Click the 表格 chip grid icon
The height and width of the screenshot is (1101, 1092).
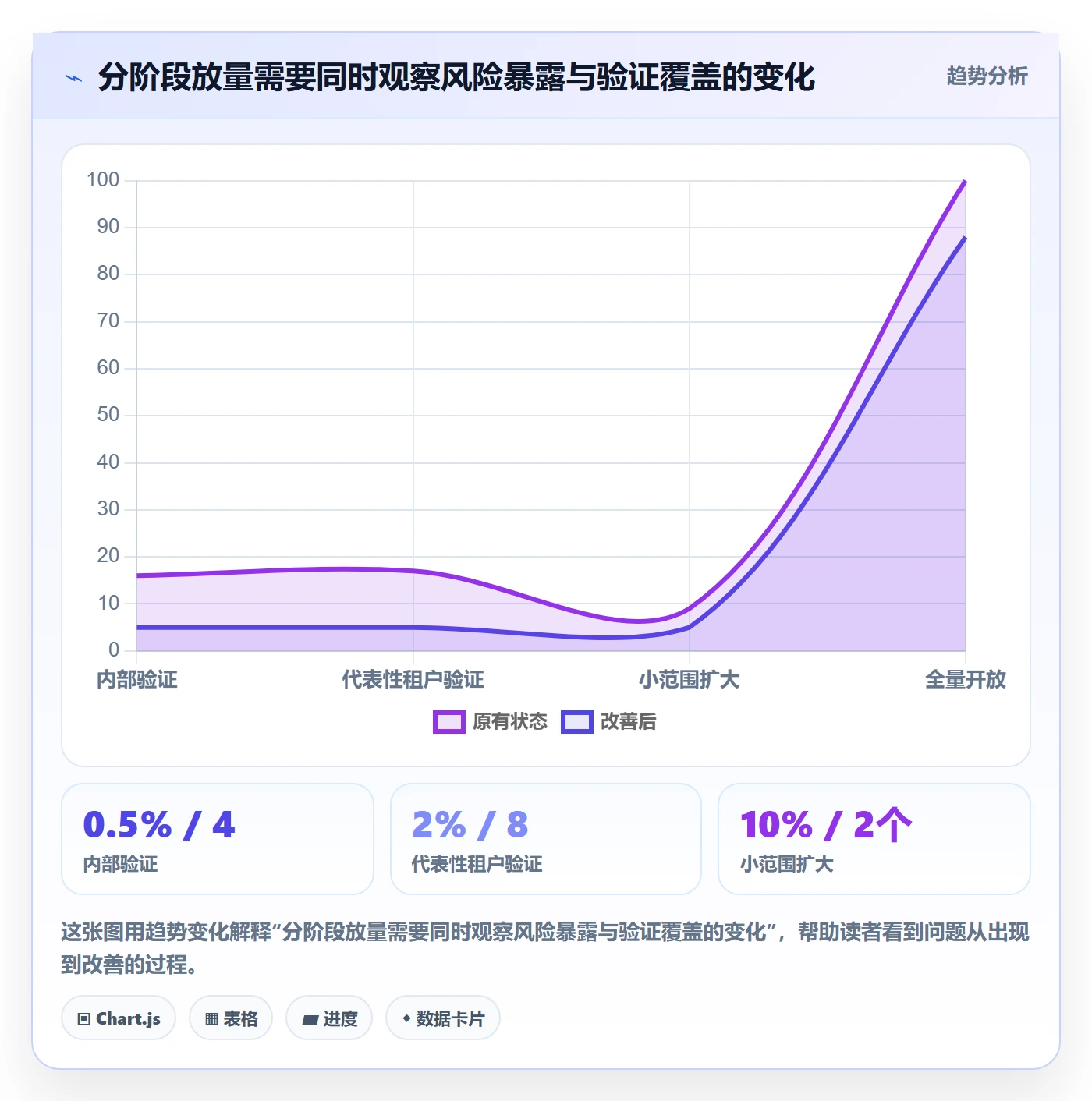pyautogui.click(x=211, y=1019)
